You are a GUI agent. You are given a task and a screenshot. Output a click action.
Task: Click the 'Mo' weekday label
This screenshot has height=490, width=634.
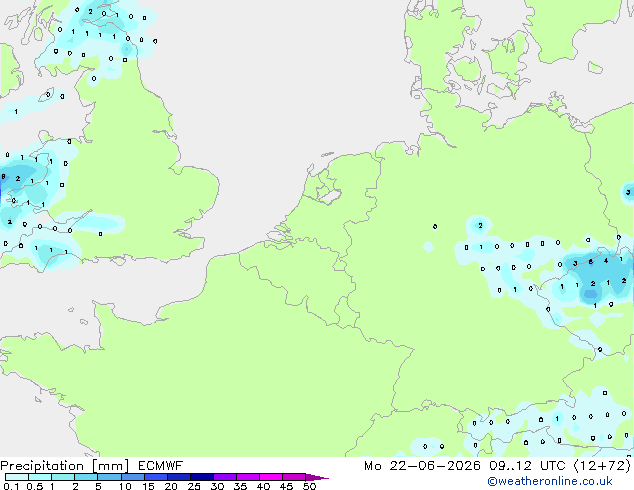point(372,466)
